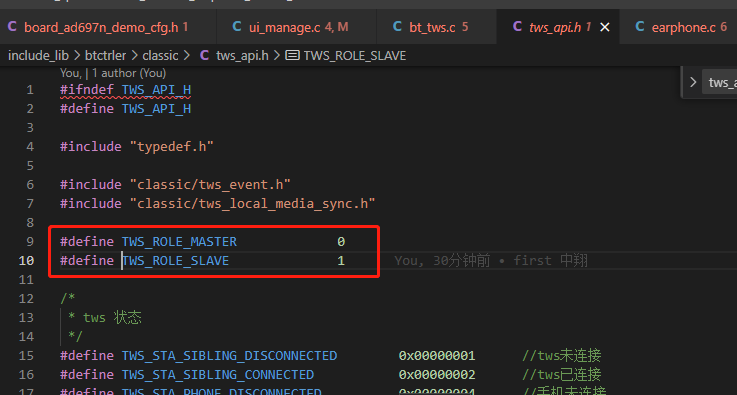The image size is (737, 395).
Task: Click TWS_API_H on the #ifndef line
Action: [157, 90]
